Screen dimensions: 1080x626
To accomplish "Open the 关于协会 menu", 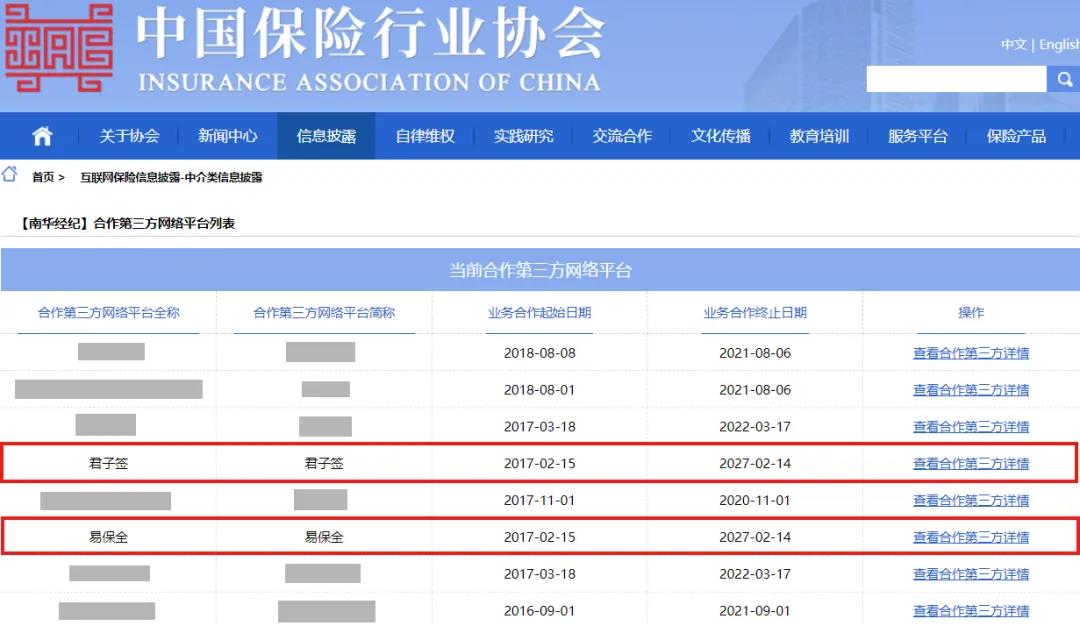I will (129, 136).
